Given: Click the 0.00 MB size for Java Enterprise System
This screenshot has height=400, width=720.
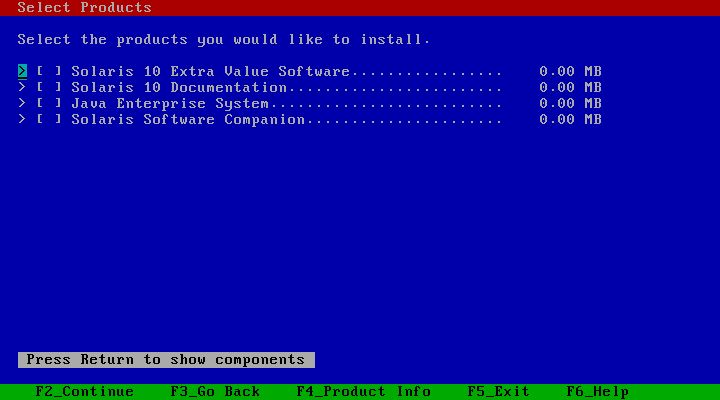Looking at the screenshot, I should [570, 103].
